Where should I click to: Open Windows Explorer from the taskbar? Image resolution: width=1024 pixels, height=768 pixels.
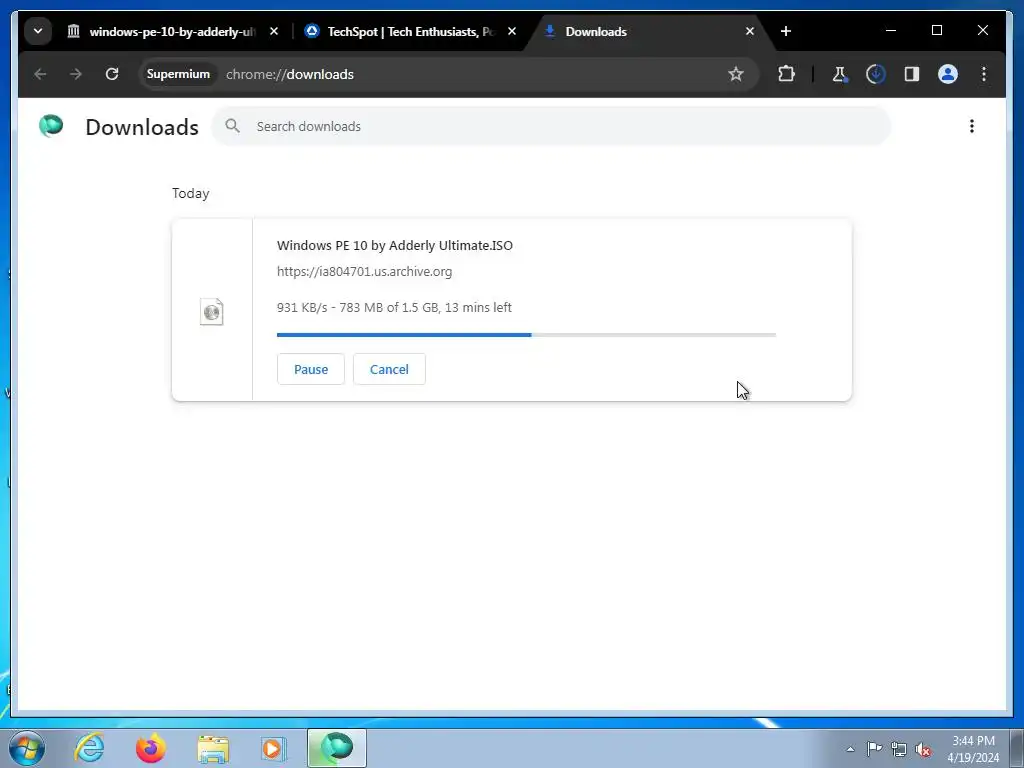tap(213, 748)
